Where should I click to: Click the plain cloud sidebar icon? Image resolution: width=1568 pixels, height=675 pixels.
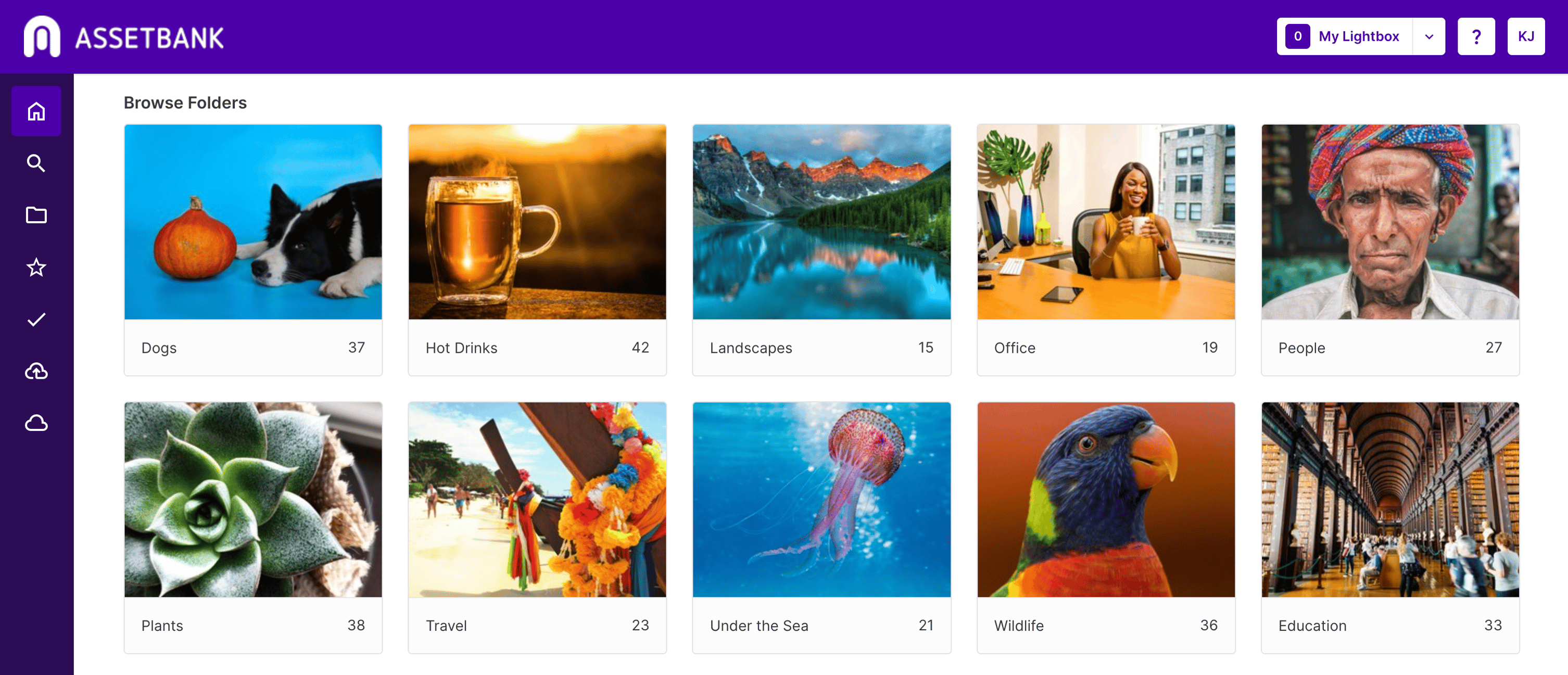36,423
